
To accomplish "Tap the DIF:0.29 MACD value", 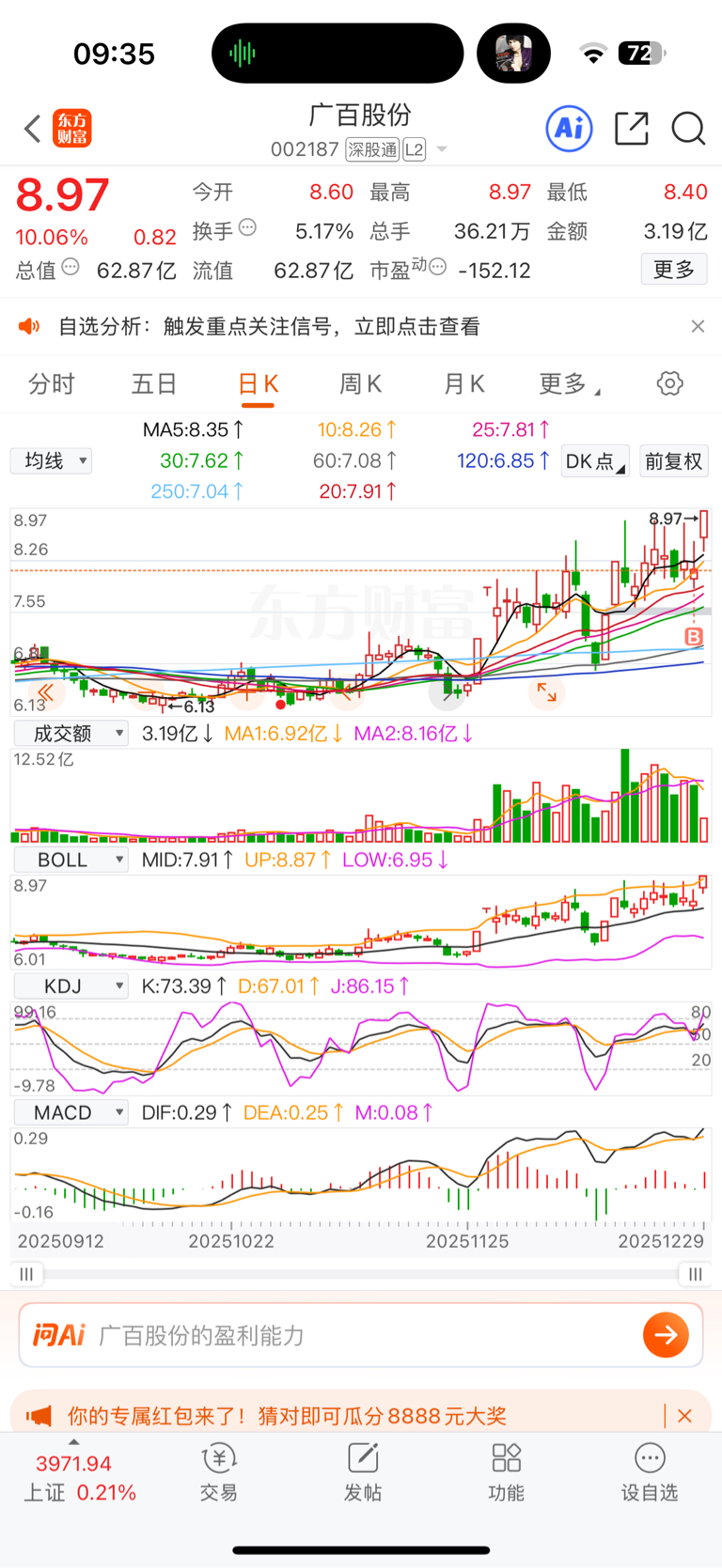I will click(x=187, y=1112).
